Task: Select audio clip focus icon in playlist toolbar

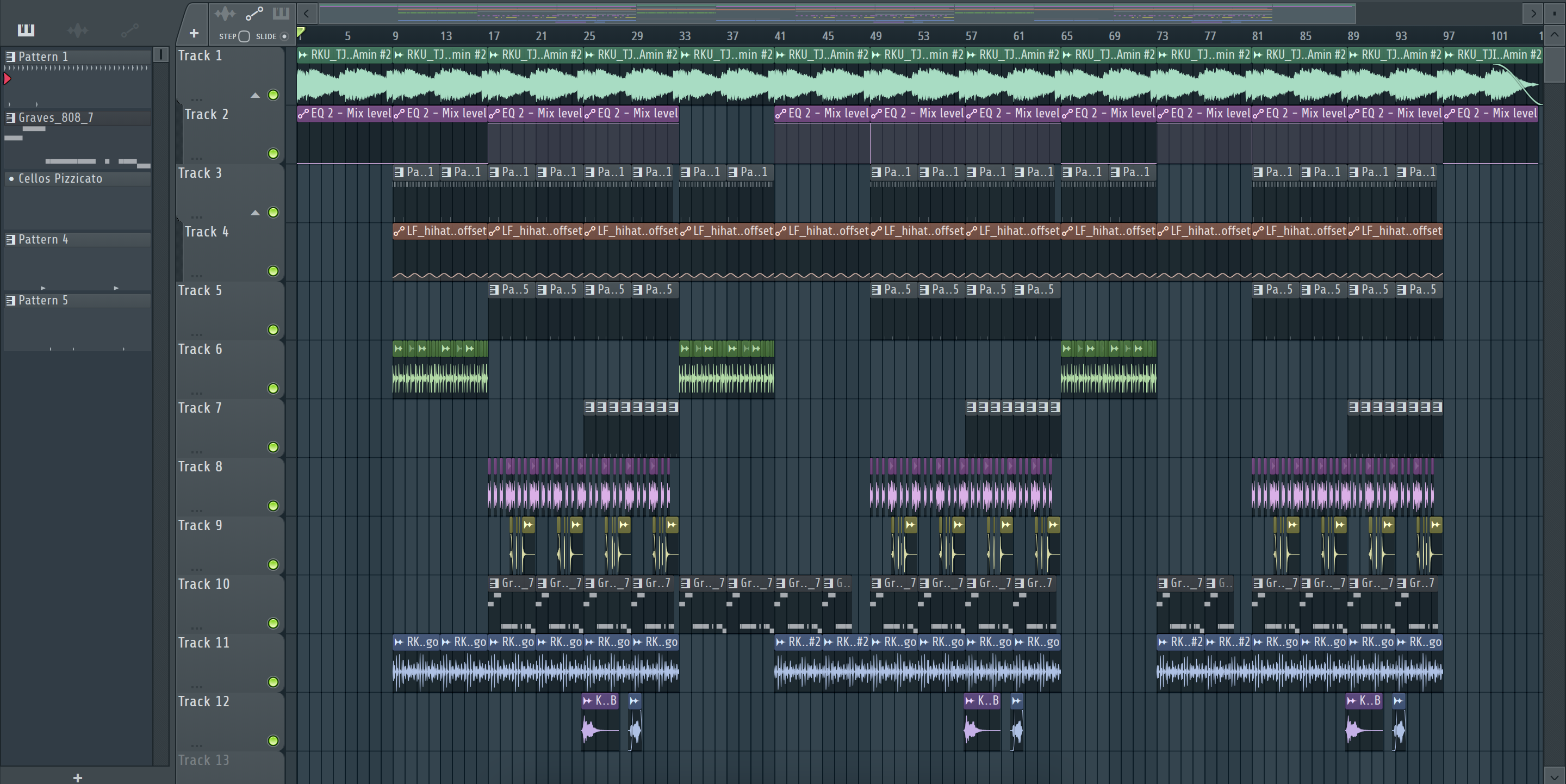Action: click(225, 13)
